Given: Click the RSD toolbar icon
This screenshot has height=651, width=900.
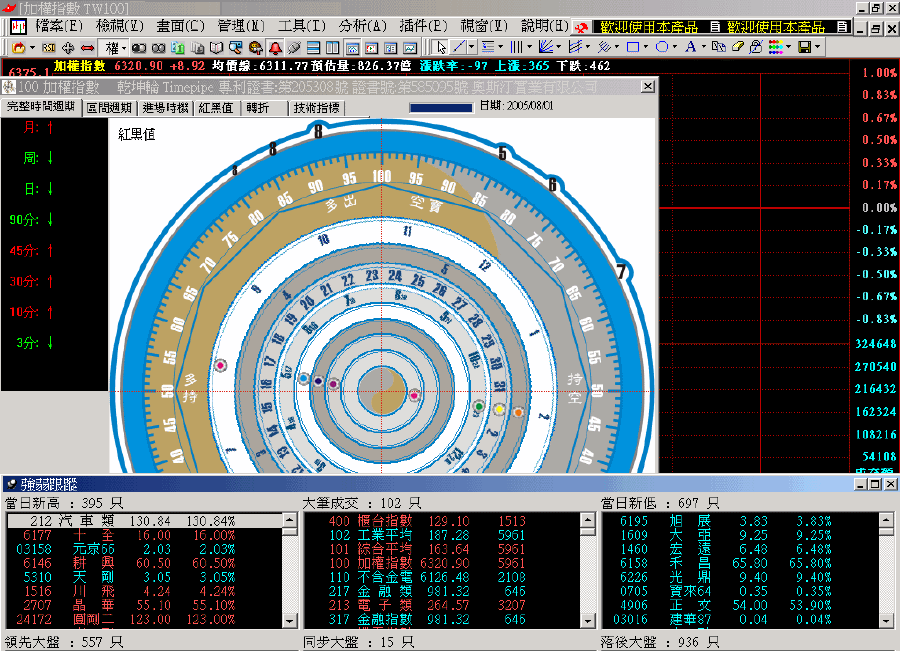Looking at the screenshot, I should point(49,47).
